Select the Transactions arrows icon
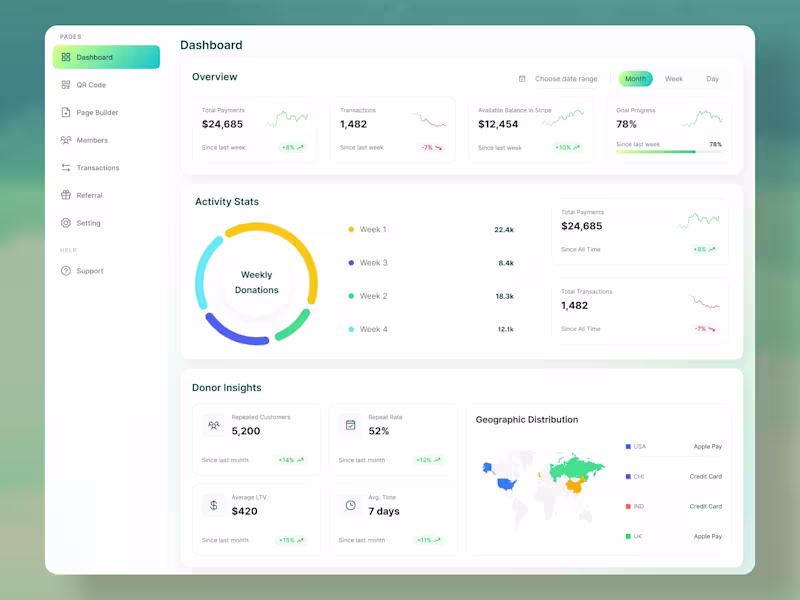800x600 pixels. (x=64, y=167)
